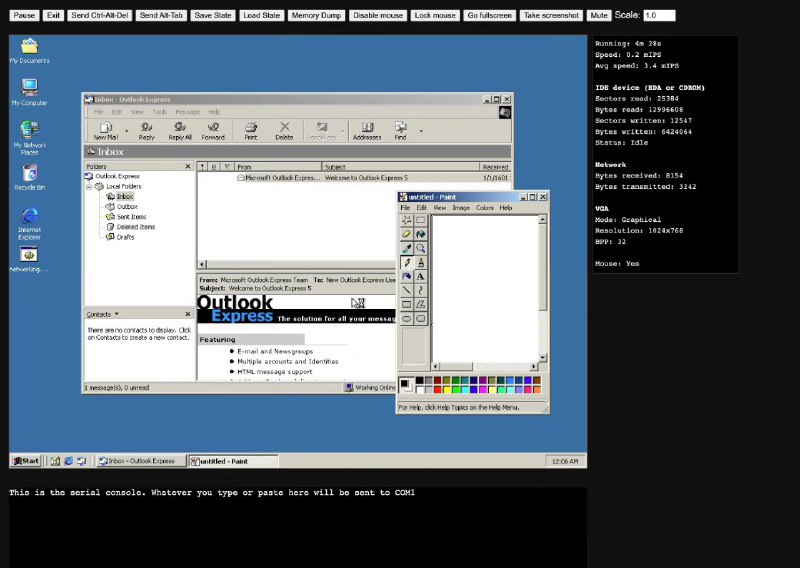Toggle the emulator Pause button
Screen dimensions: 800x568
[24, 15]
